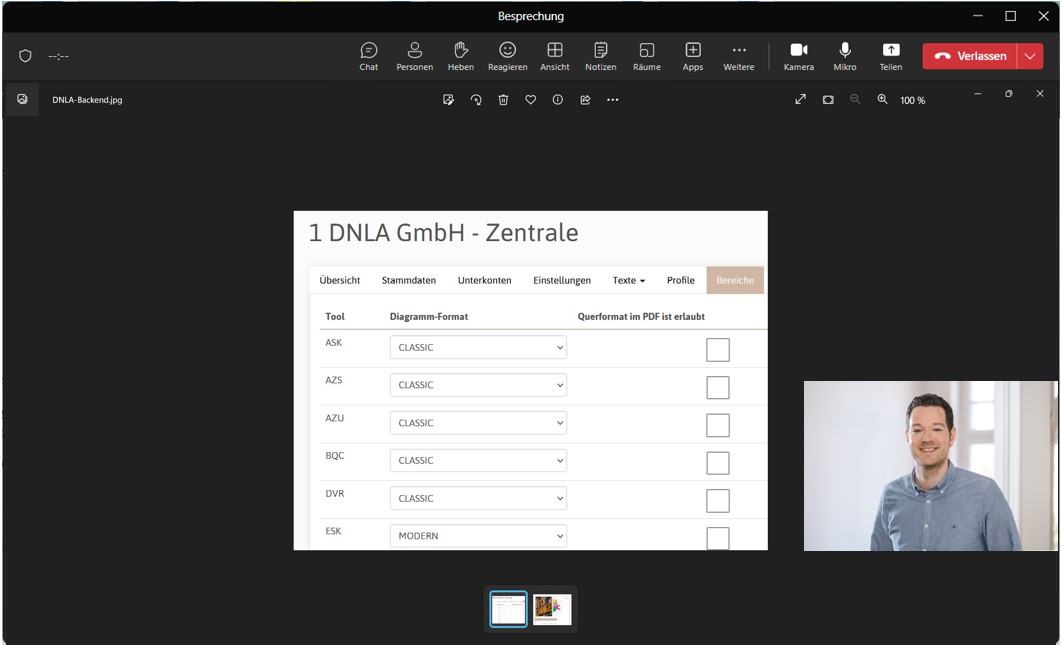Check Querformat checkbox for ASK
1062x645 pixels.
[x=718, y=350]
